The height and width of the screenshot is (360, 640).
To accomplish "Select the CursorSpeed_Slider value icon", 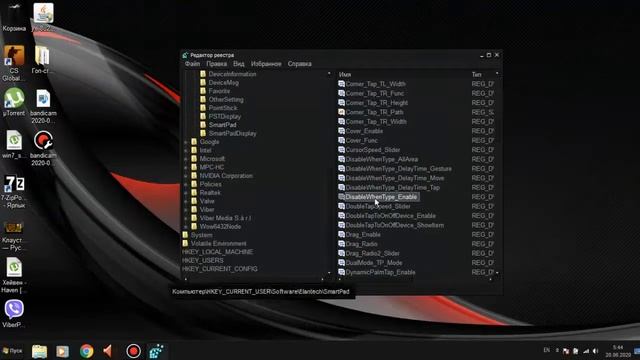I will pos(342,150).
